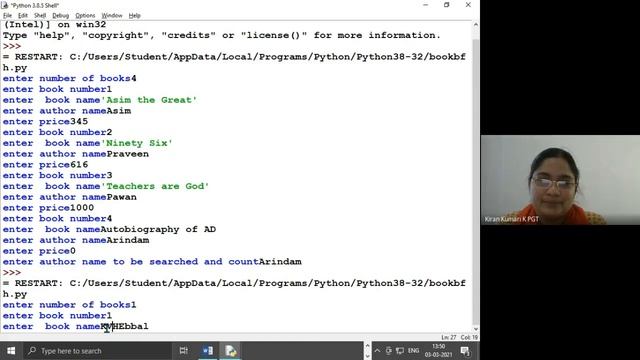This screenshot has height=360, width=640.
Task: Click the ENG language indicator
Action: tap(413, 351)
